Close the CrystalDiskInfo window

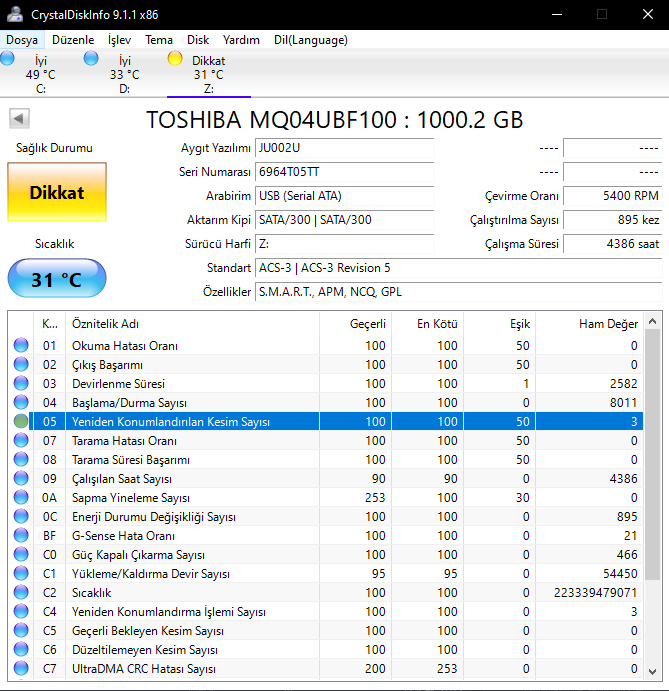[647, 15]
